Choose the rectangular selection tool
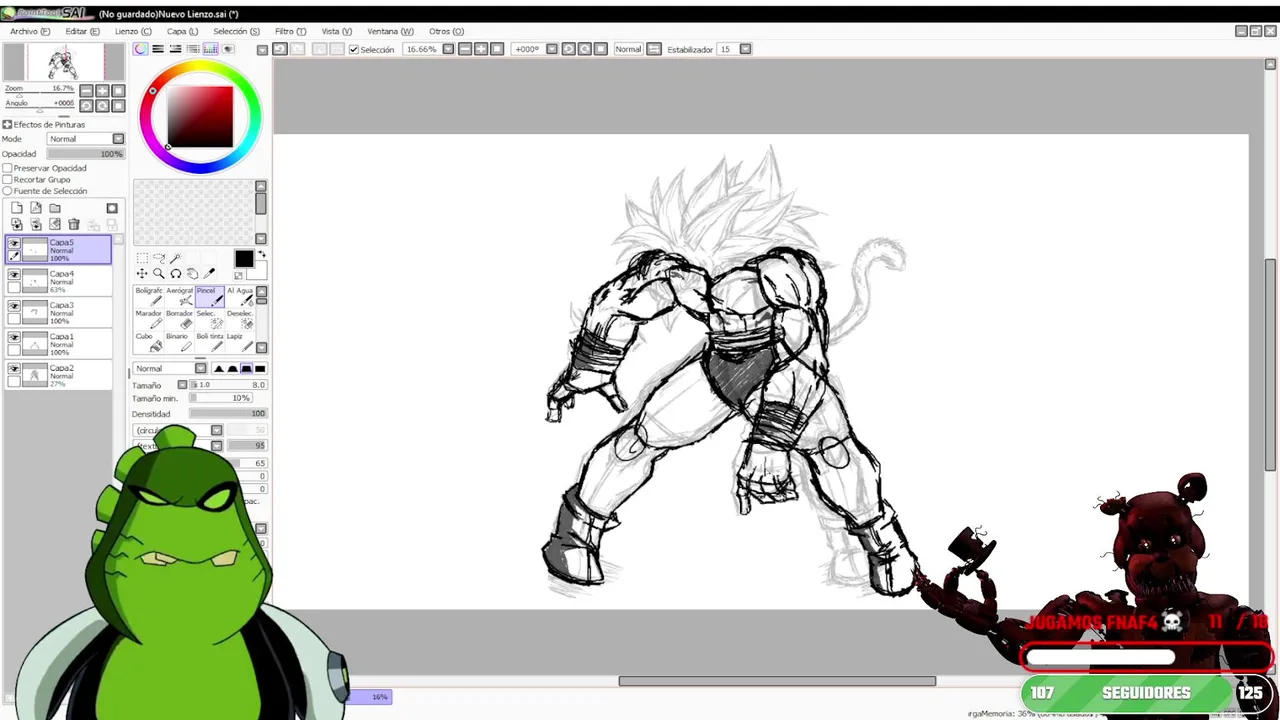This screenshot has height=720, width=1280. [x=142, y=258]
